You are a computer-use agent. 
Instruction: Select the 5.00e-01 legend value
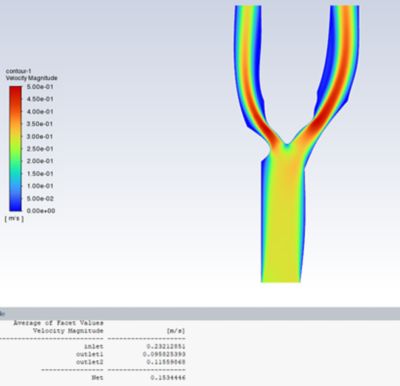(40, 87)
